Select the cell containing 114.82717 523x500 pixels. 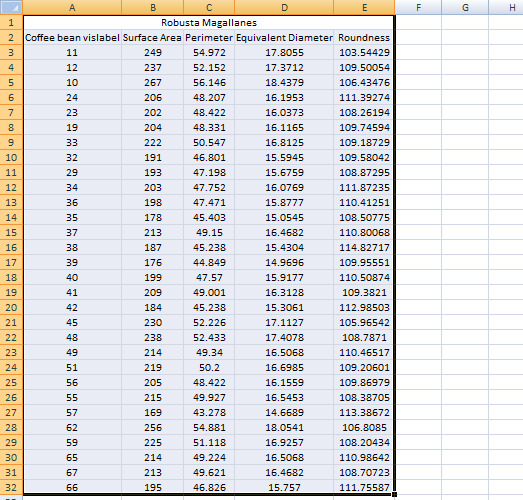364,247
